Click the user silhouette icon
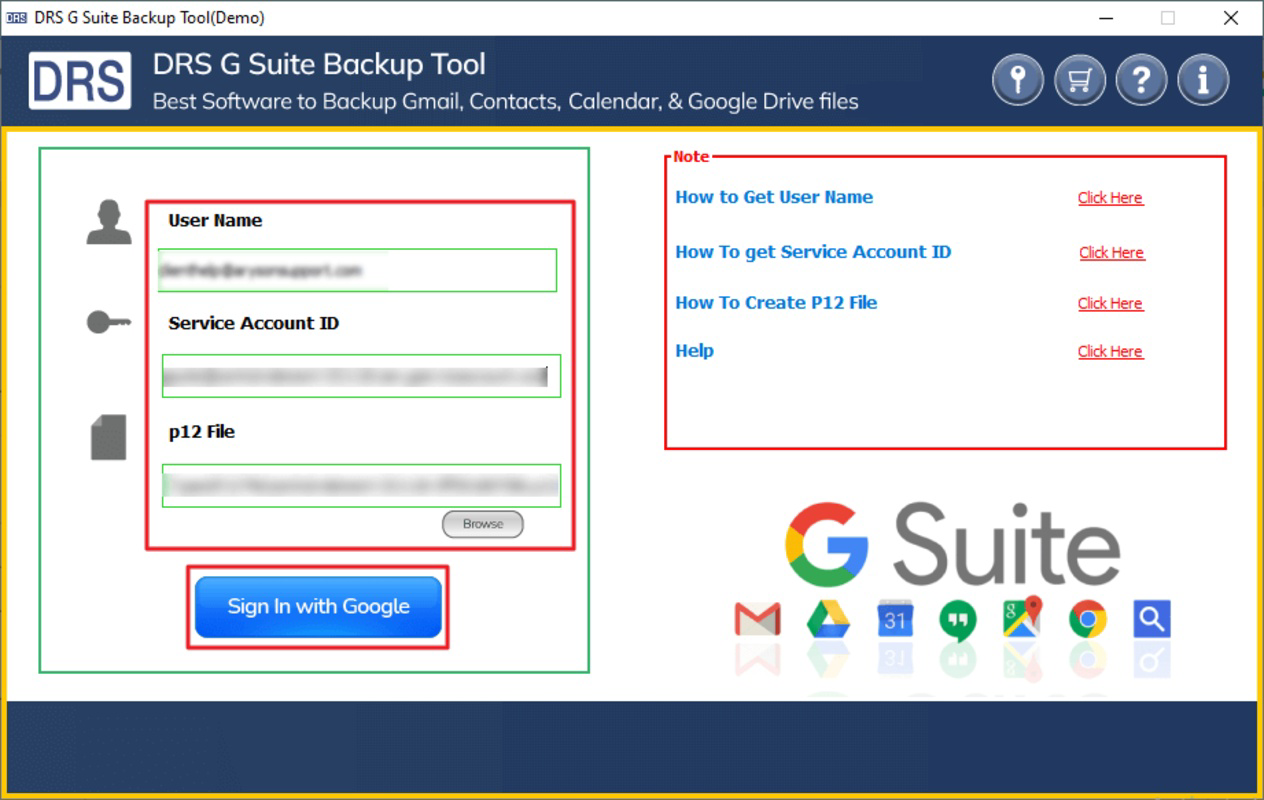The height and width of the screenshot is (800, 1264). (x=109, y=222)
